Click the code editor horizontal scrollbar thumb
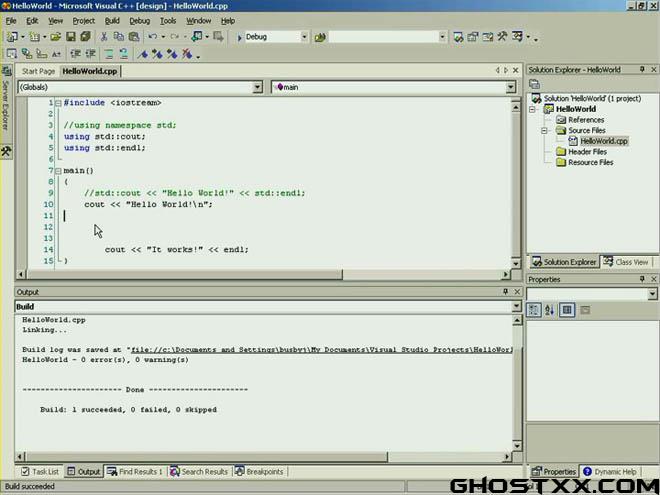660x495 pixels. pos(184,275)
